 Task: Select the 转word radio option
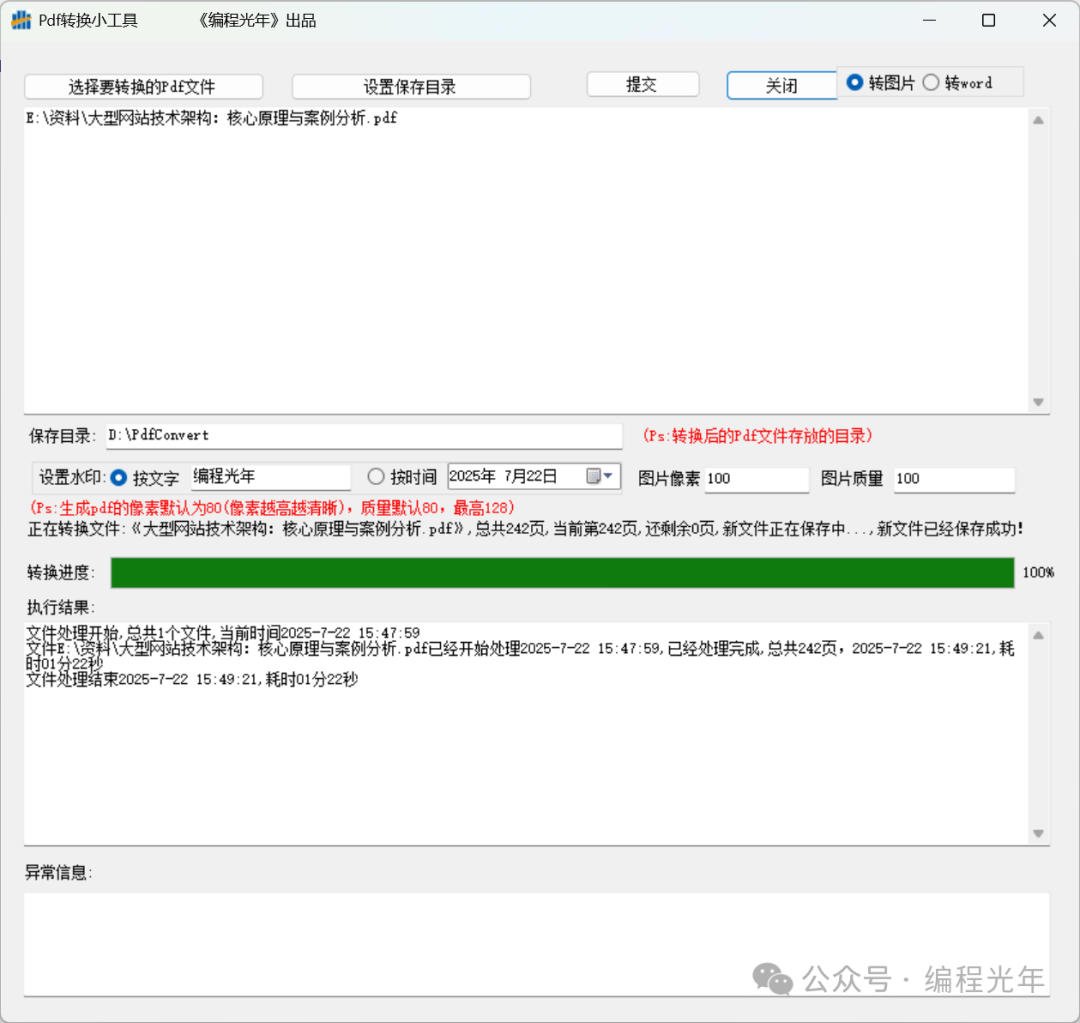[931, 83]
